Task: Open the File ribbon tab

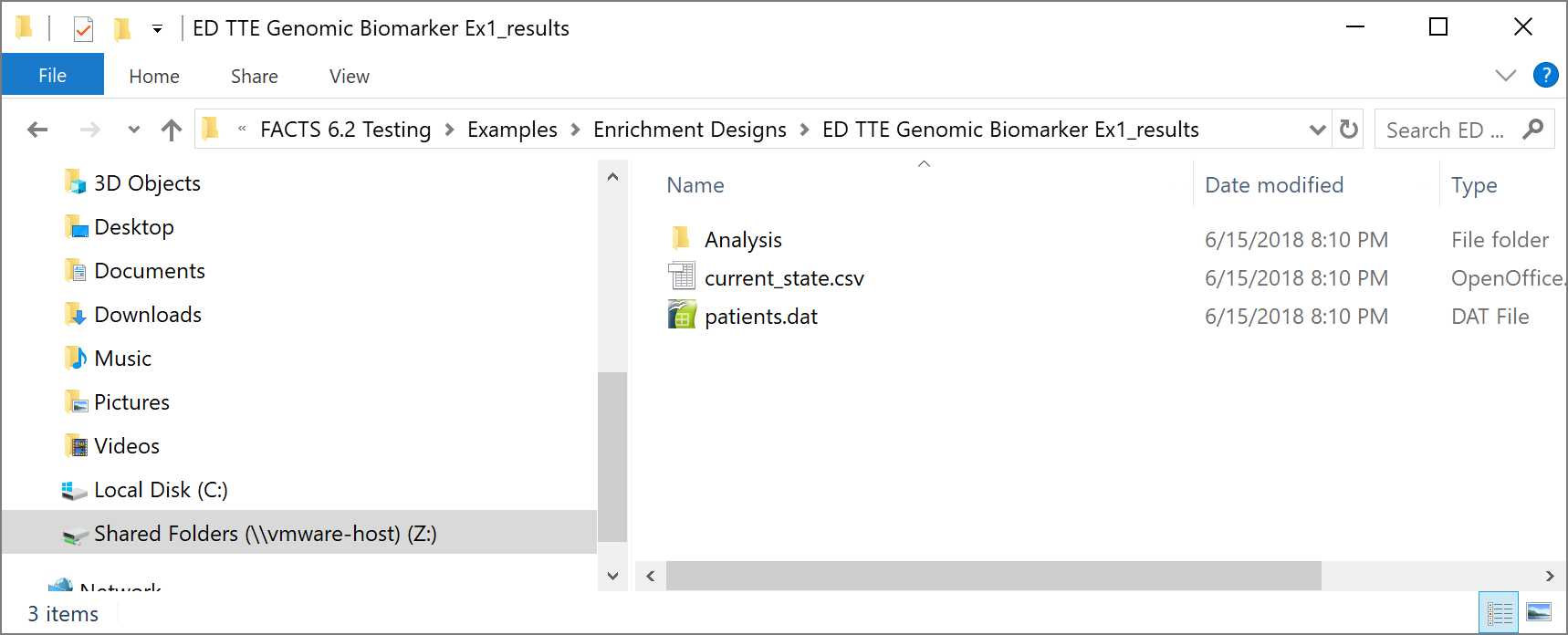Action: [52, 76]
